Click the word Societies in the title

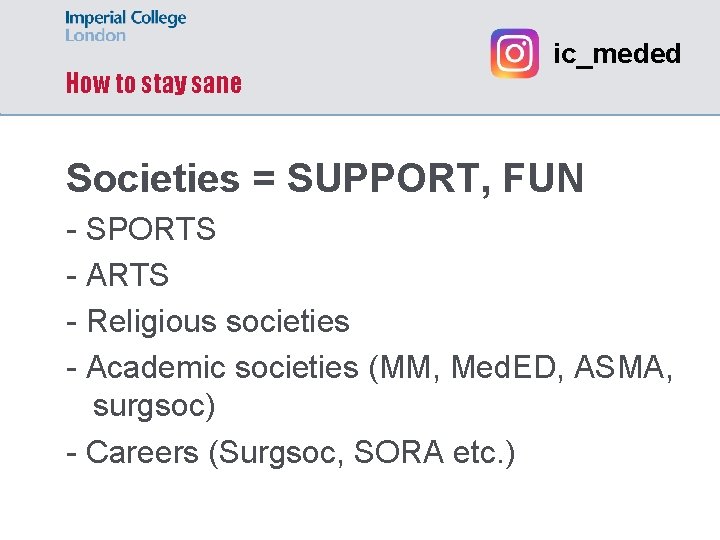153,178
